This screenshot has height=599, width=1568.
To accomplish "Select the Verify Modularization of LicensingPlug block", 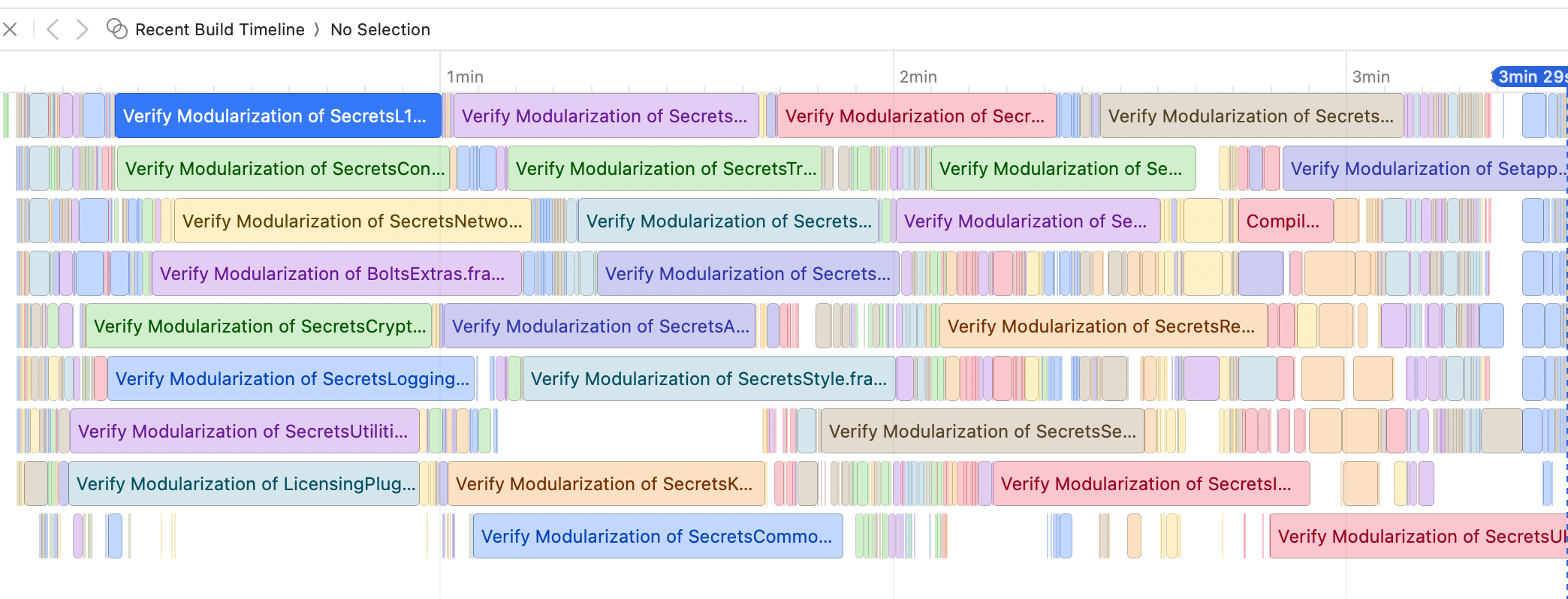I will (244, 483).
